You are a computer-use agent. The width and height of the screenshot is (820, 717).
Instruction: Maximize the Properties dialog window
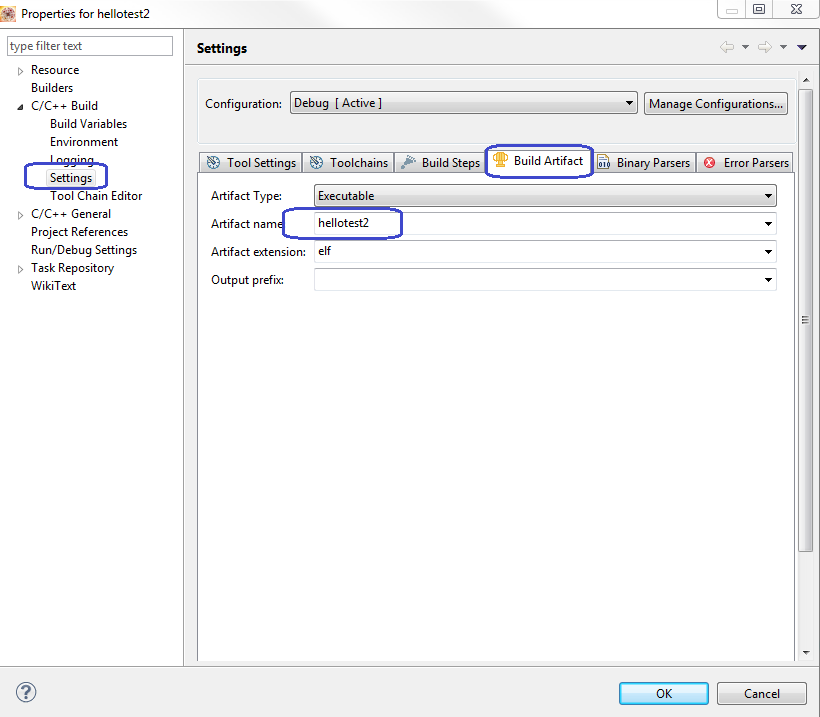[x=759, y=9]
